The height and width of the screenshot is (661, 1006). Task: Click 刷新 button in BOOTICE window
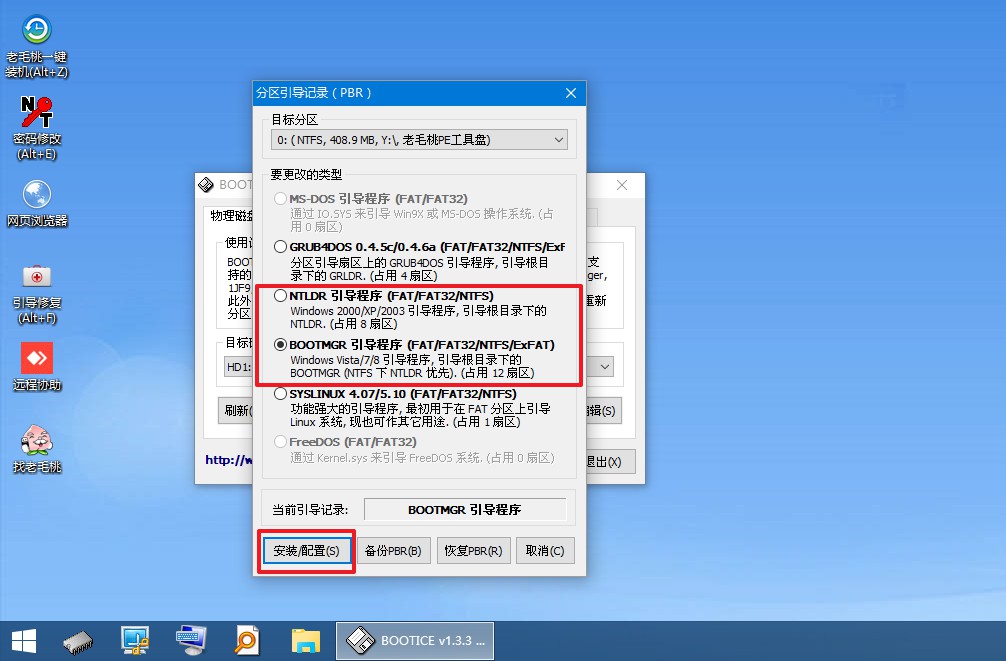click(x=236, y=411)
